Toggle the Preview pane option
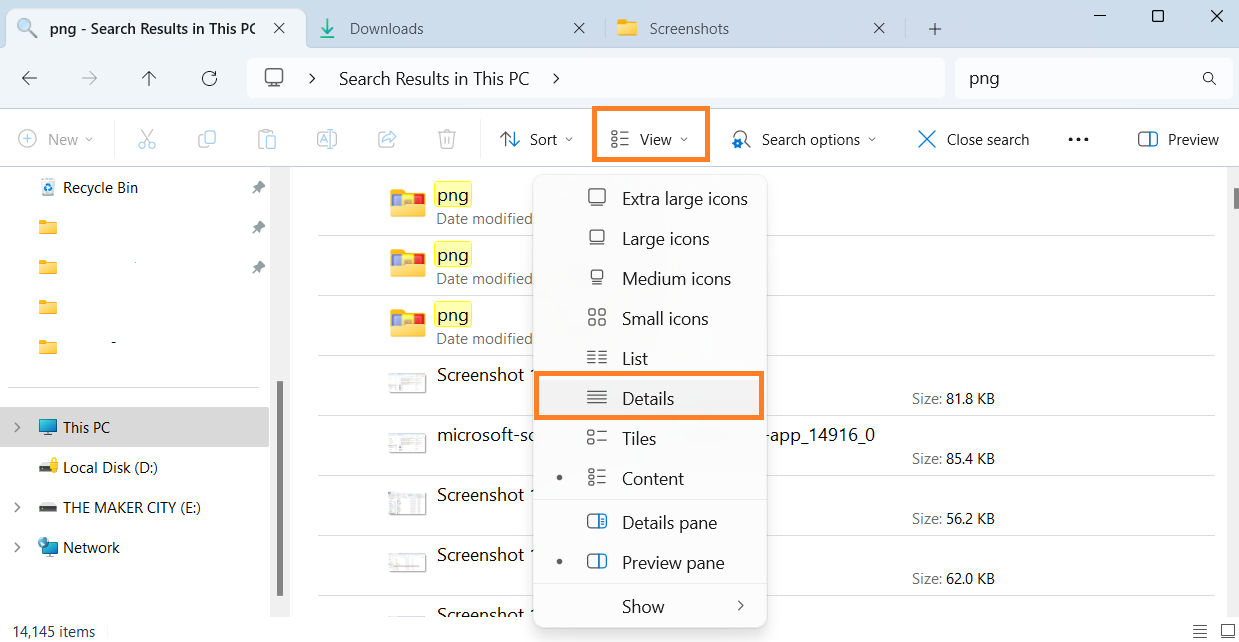 [672, 563]
